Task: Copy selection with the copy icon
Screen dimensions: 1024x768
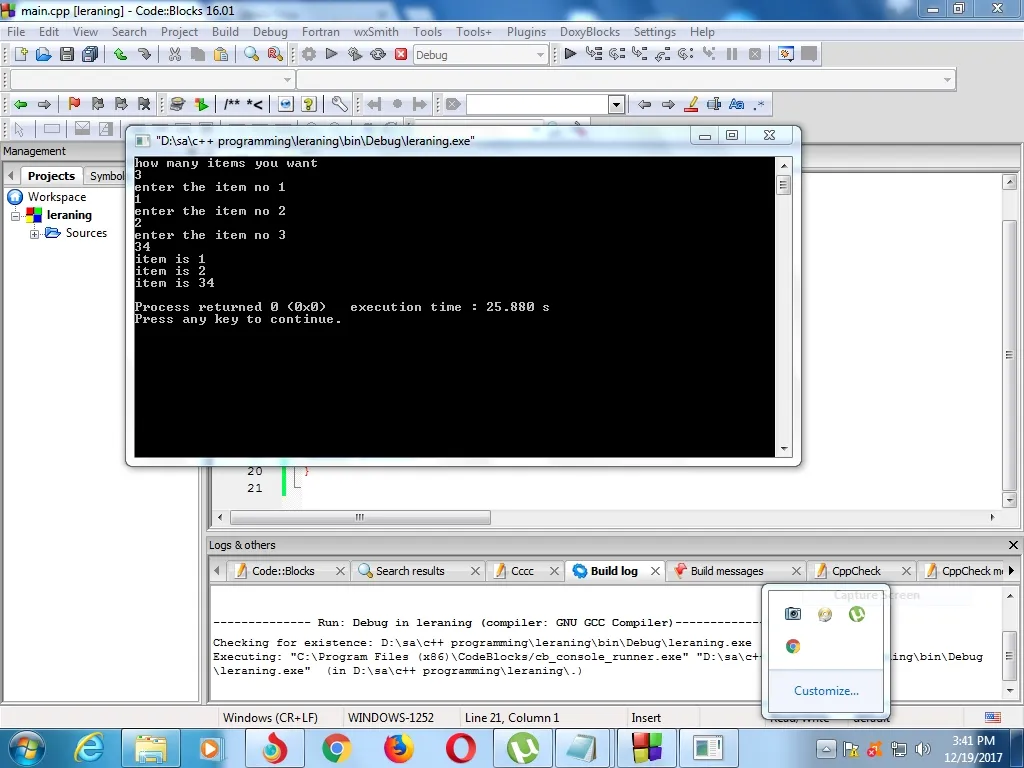Action: 198,54
